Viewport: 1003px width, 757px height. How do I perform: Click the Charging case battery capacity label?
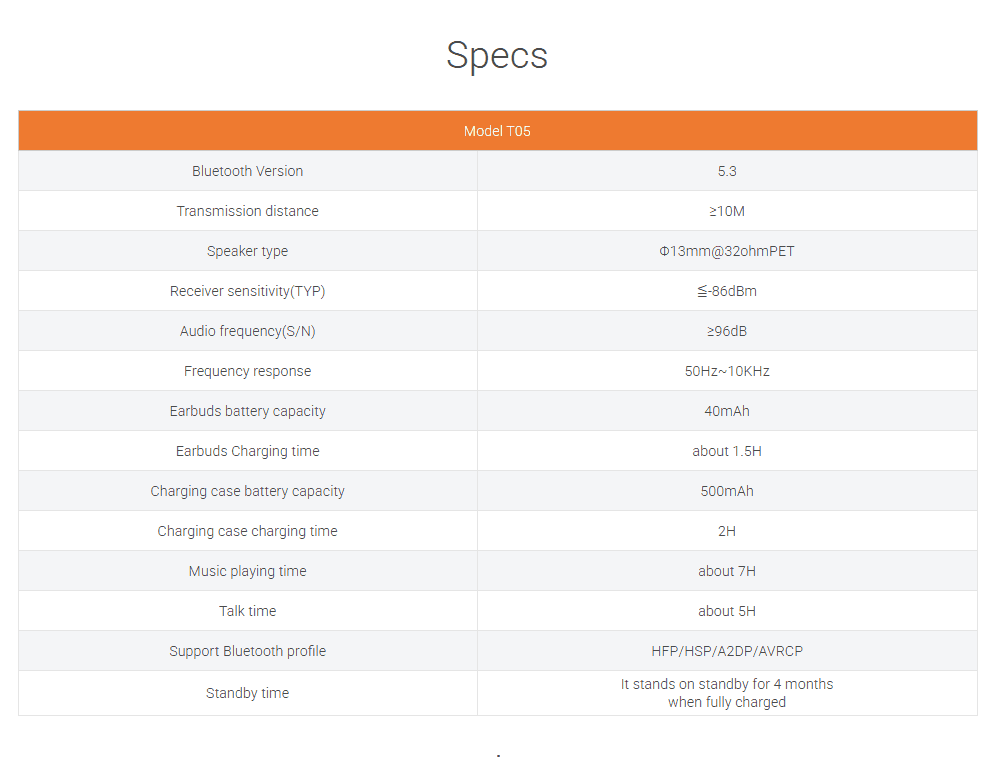(x=248, y=491)
